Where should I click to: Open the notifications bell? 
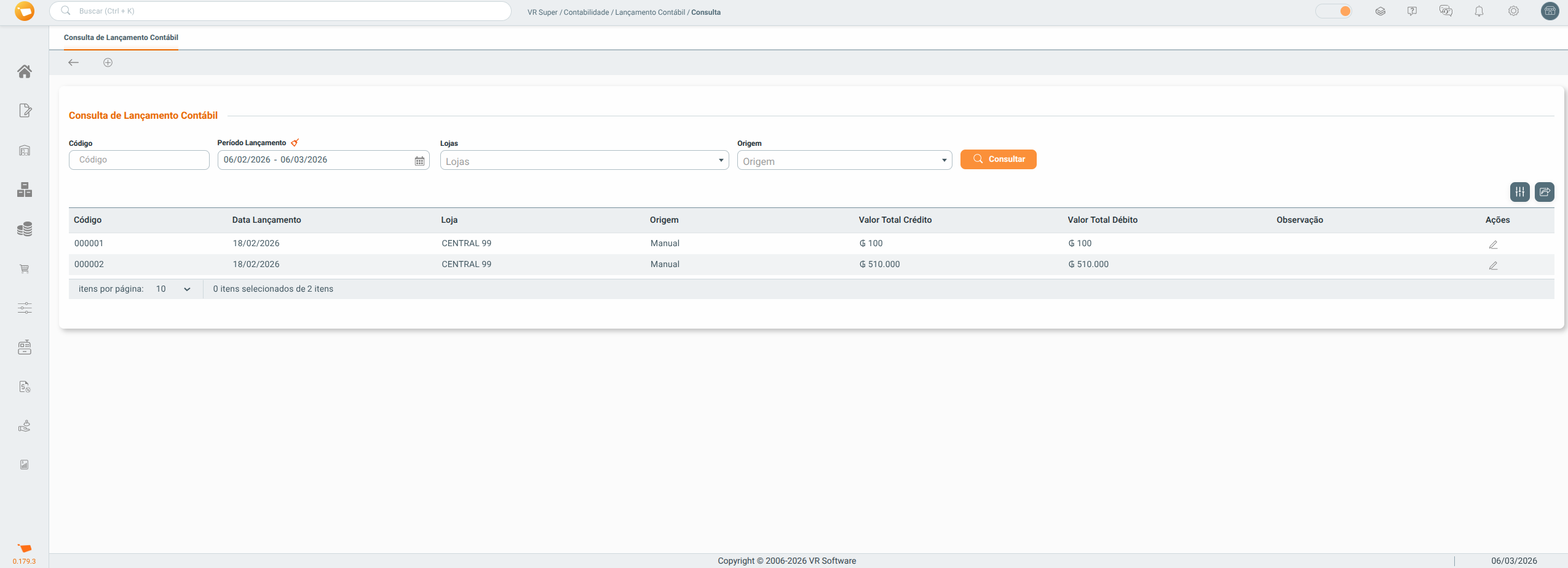pos(1479,11)
